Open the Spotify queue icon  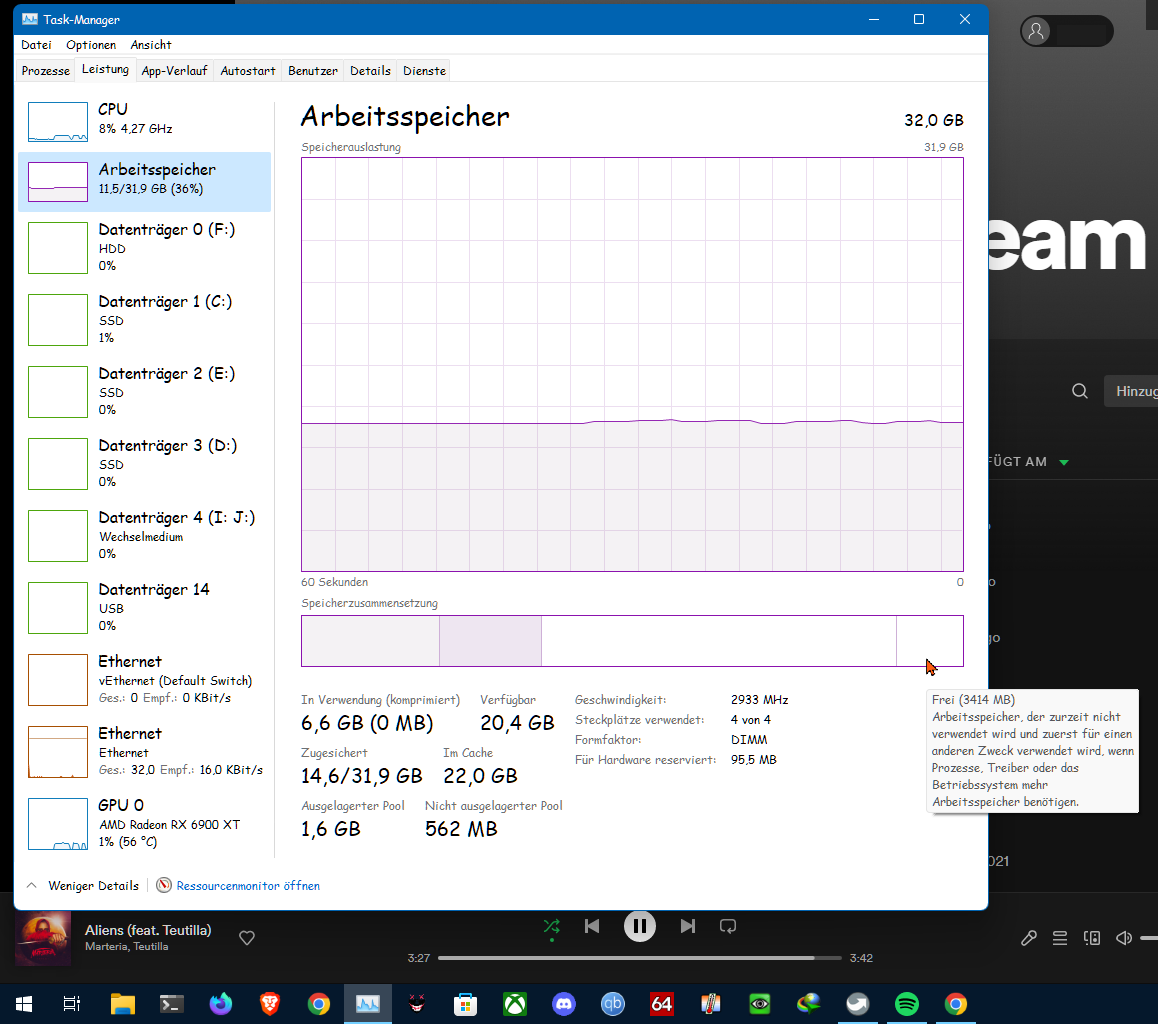[x=1060, y=938]
